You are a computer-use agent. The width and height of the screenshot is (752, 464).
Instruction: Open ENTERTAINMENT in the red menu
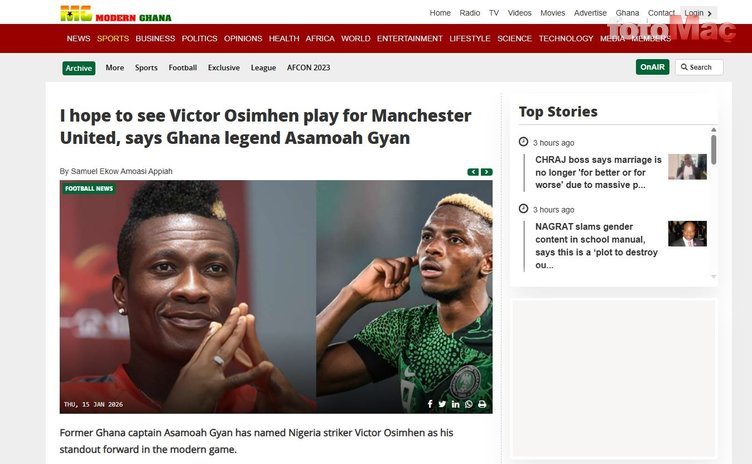409,38
